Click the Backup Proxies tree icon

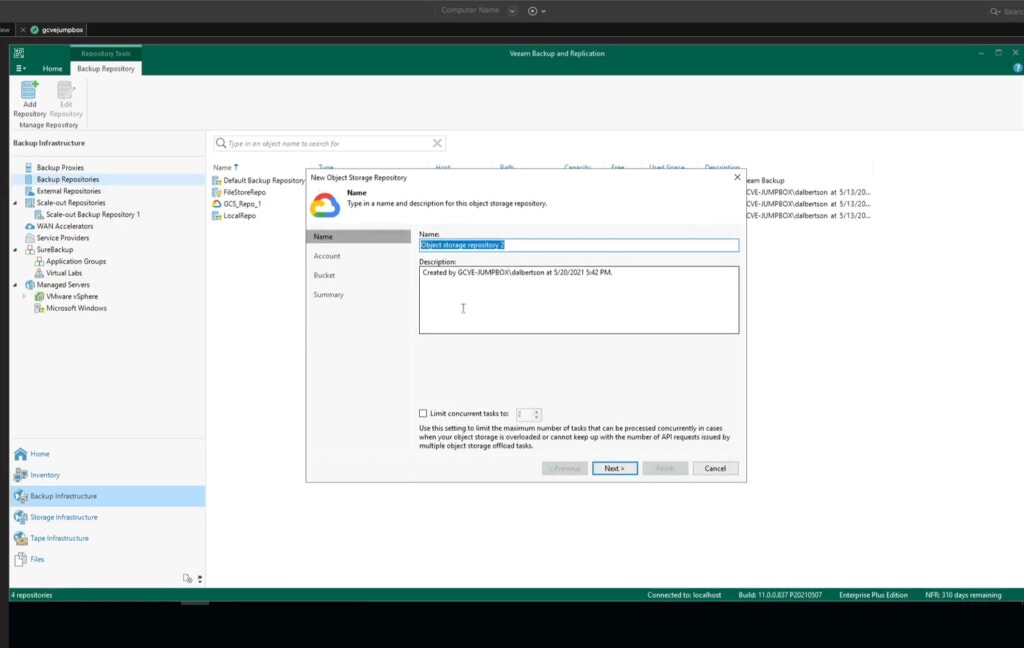coord(29,168)
